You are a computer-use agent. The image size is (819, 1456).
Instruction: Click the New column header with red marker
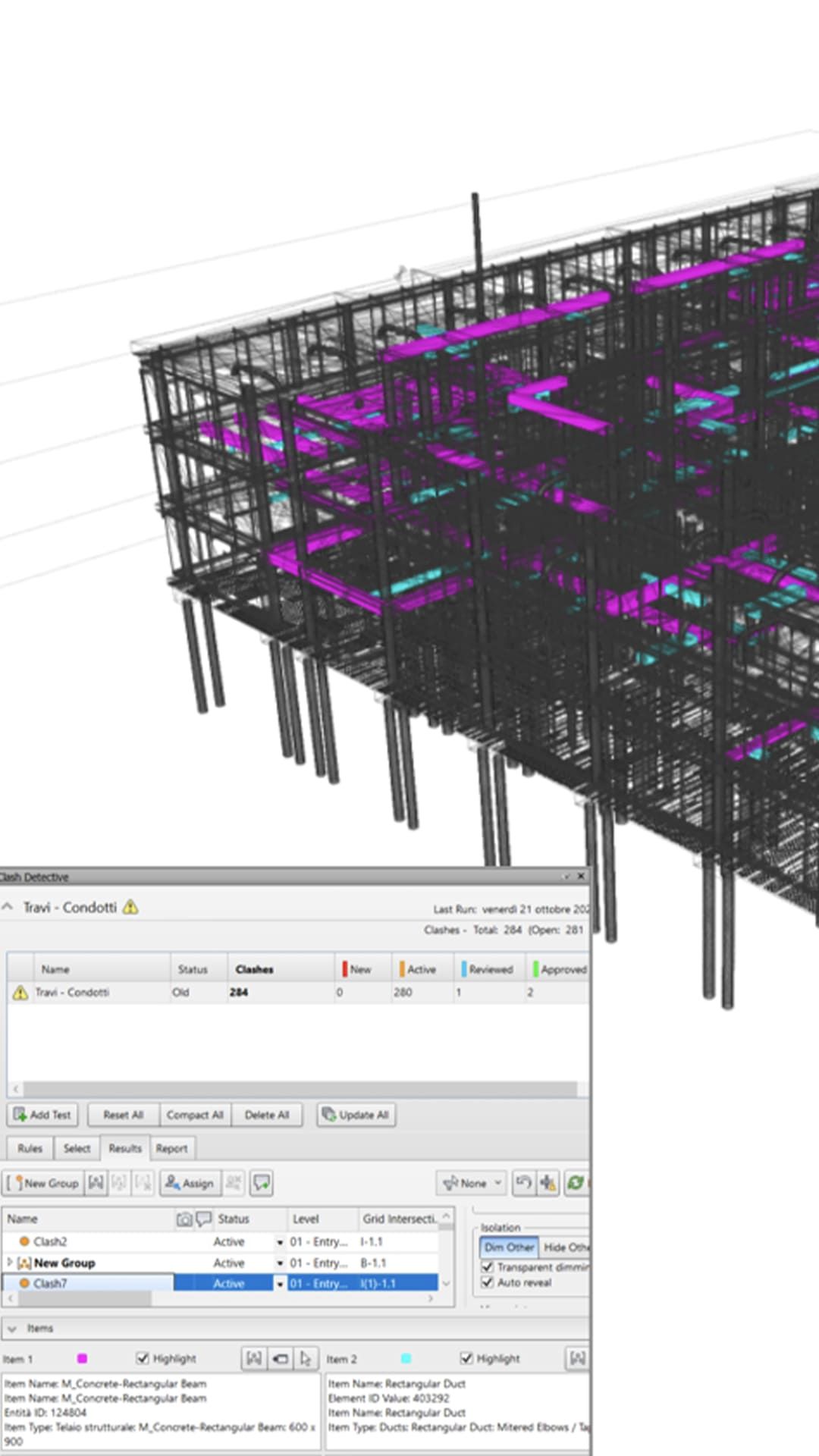tap(363, 969)
